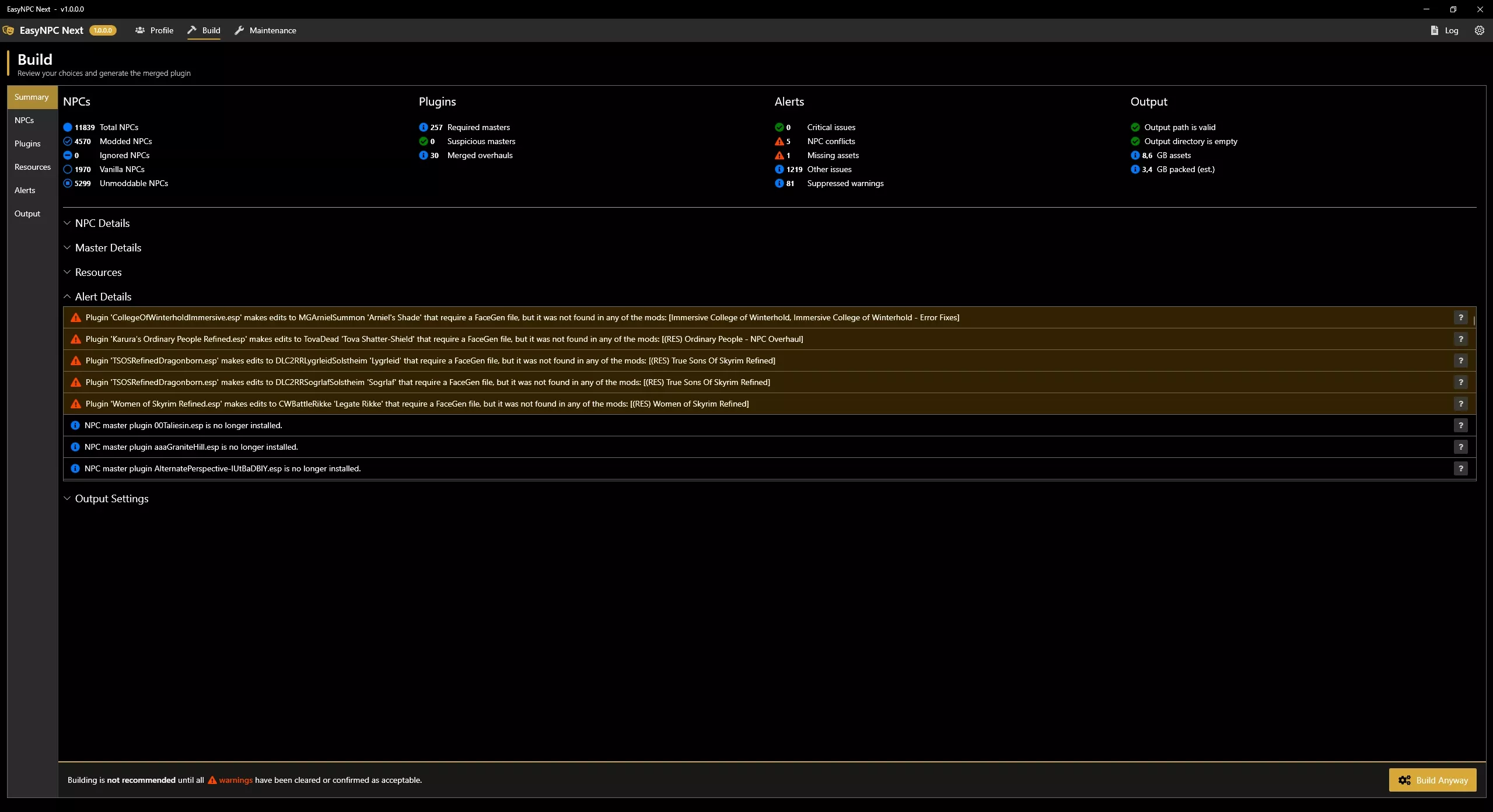This screenshot has width=1493, height=812.
Task: Click the EasyNPC Next mask logo
Action: 8,30
